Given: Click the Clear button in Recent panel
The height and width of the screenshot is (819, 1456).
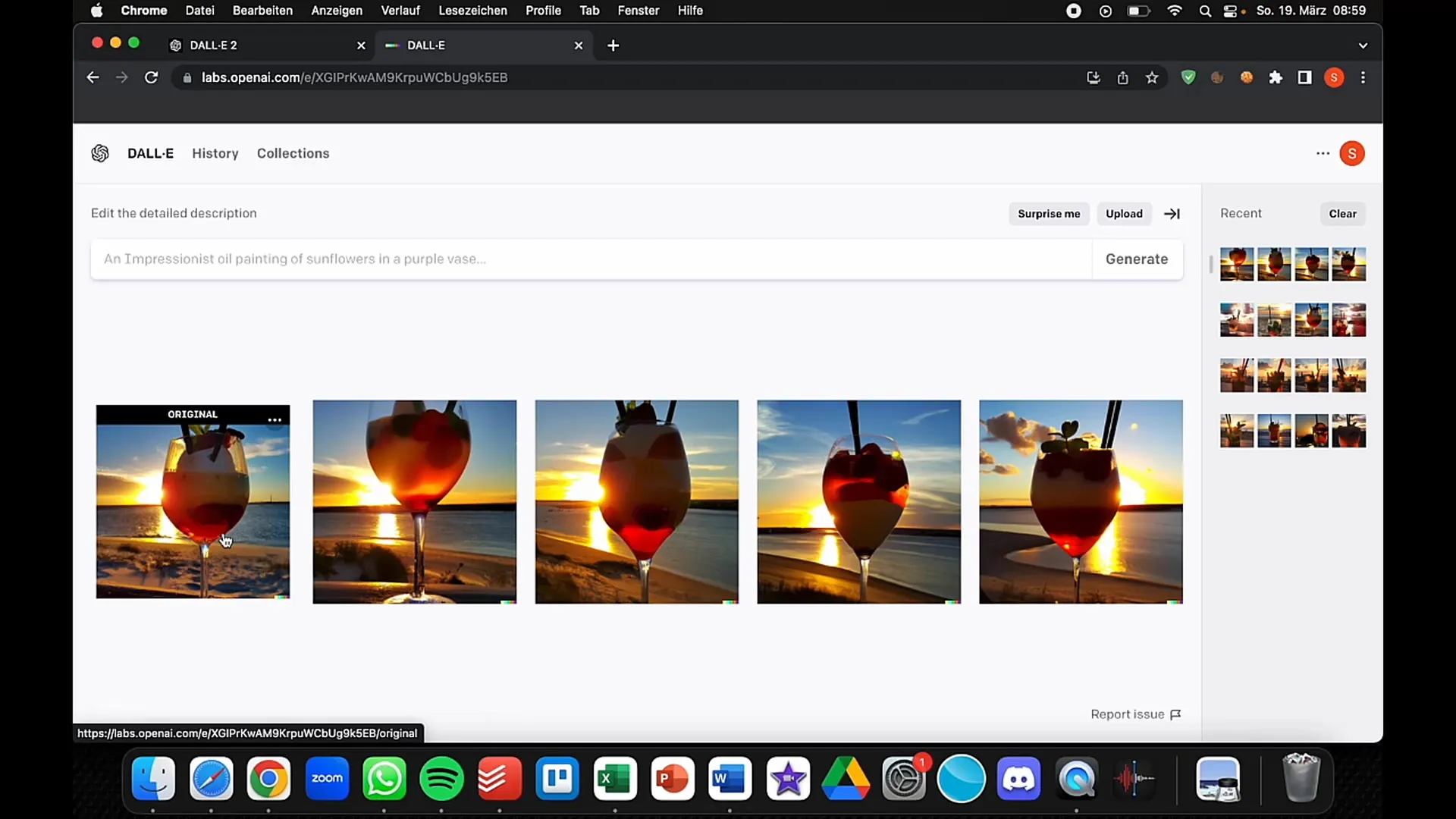Looking at the screenshot, I should tap(1342, 213).
